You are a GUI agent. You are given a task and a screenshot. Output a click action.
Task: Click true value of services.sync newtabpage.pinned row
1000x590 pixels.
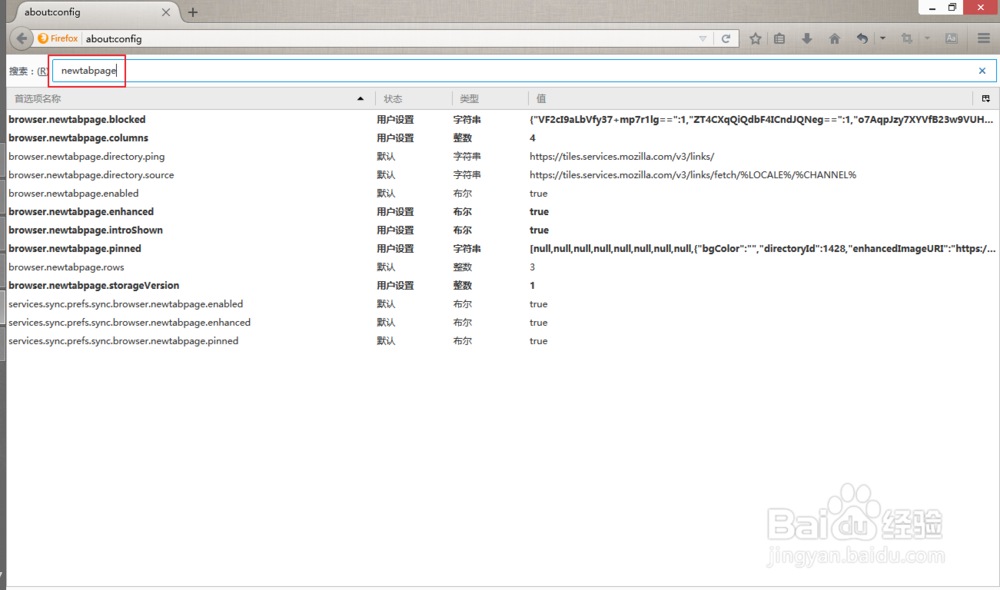[x=538, y=341]
